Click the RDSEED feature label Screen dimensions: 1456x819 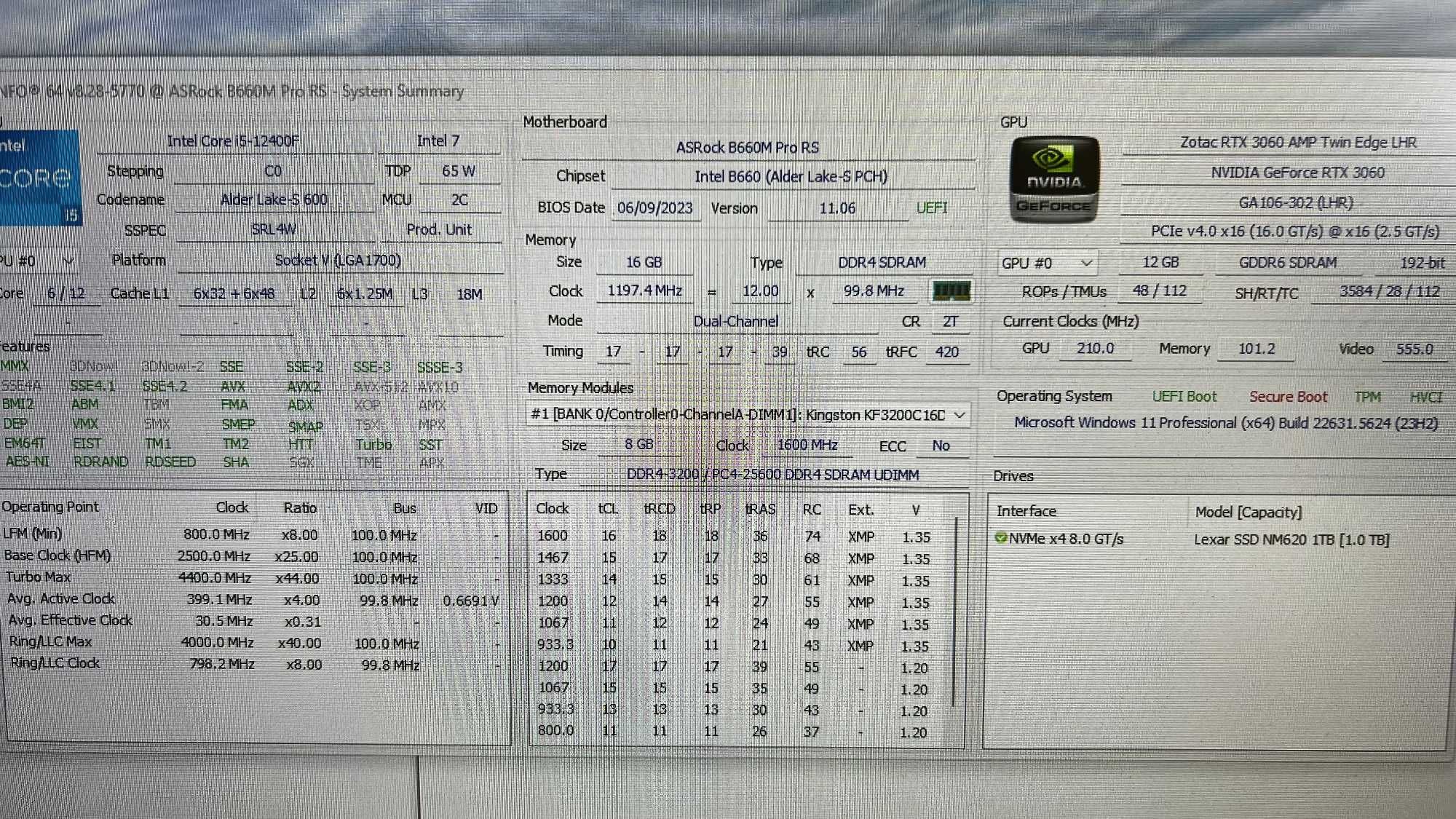(170, 462)
